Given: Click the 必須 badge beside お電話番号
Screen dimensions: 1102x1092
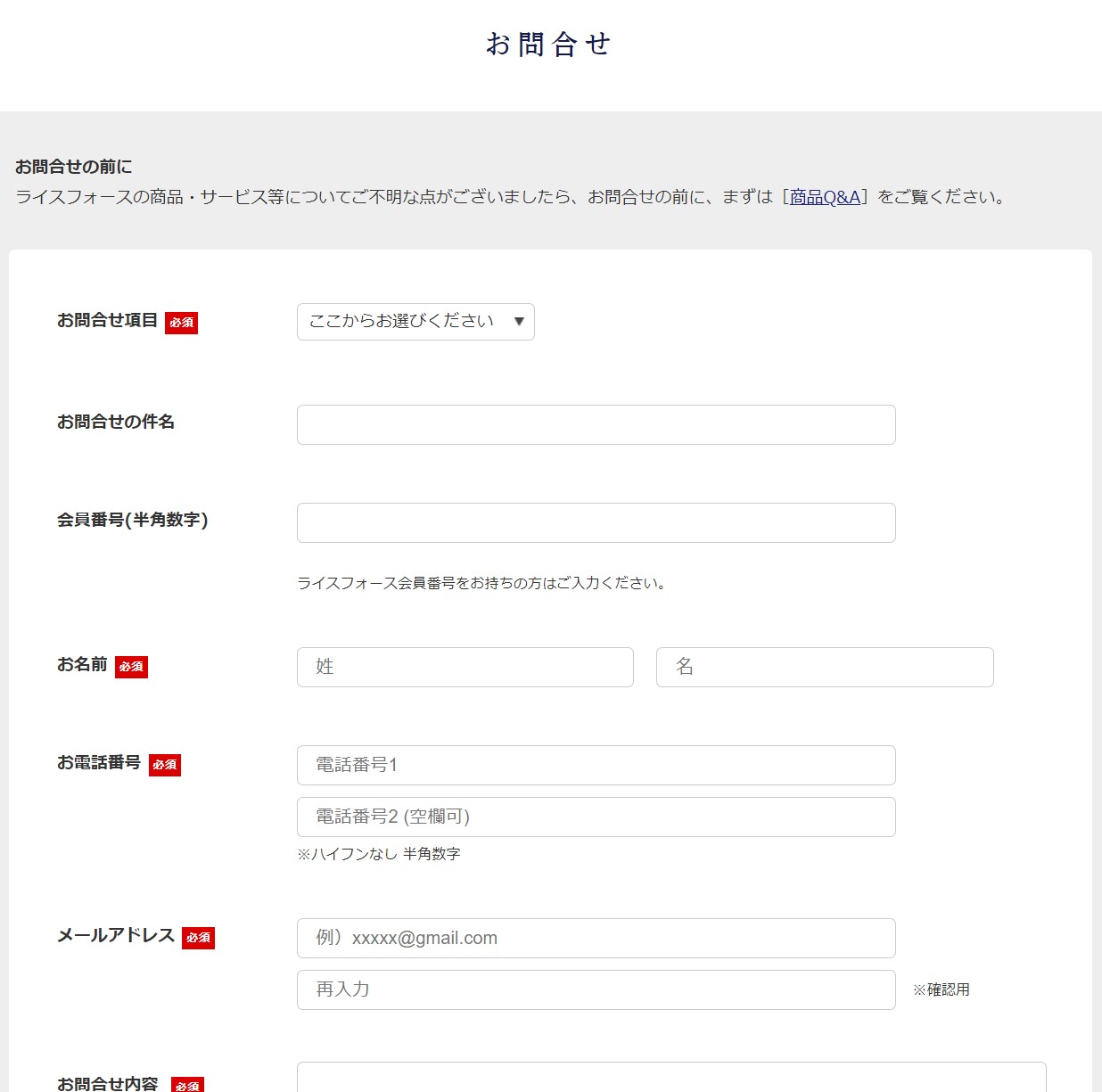Looking at the screenshot, I should (165, 765).
